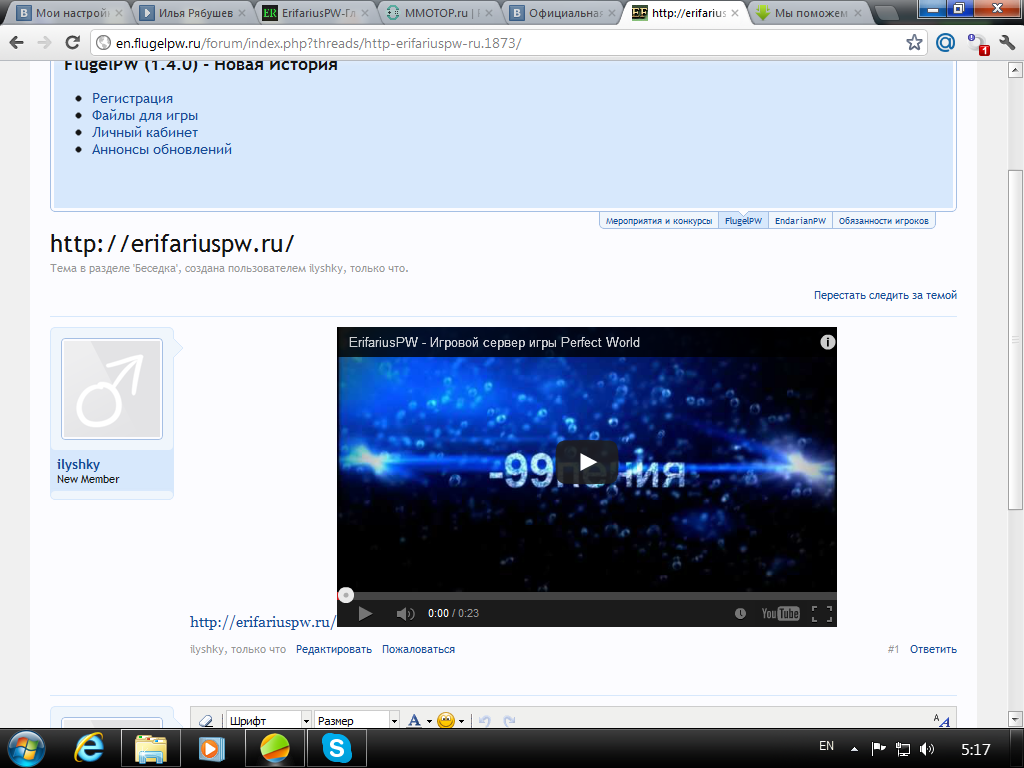Open the smiley emoticon picker
This screenshot has height=768, width=1024.
[451, 720]
